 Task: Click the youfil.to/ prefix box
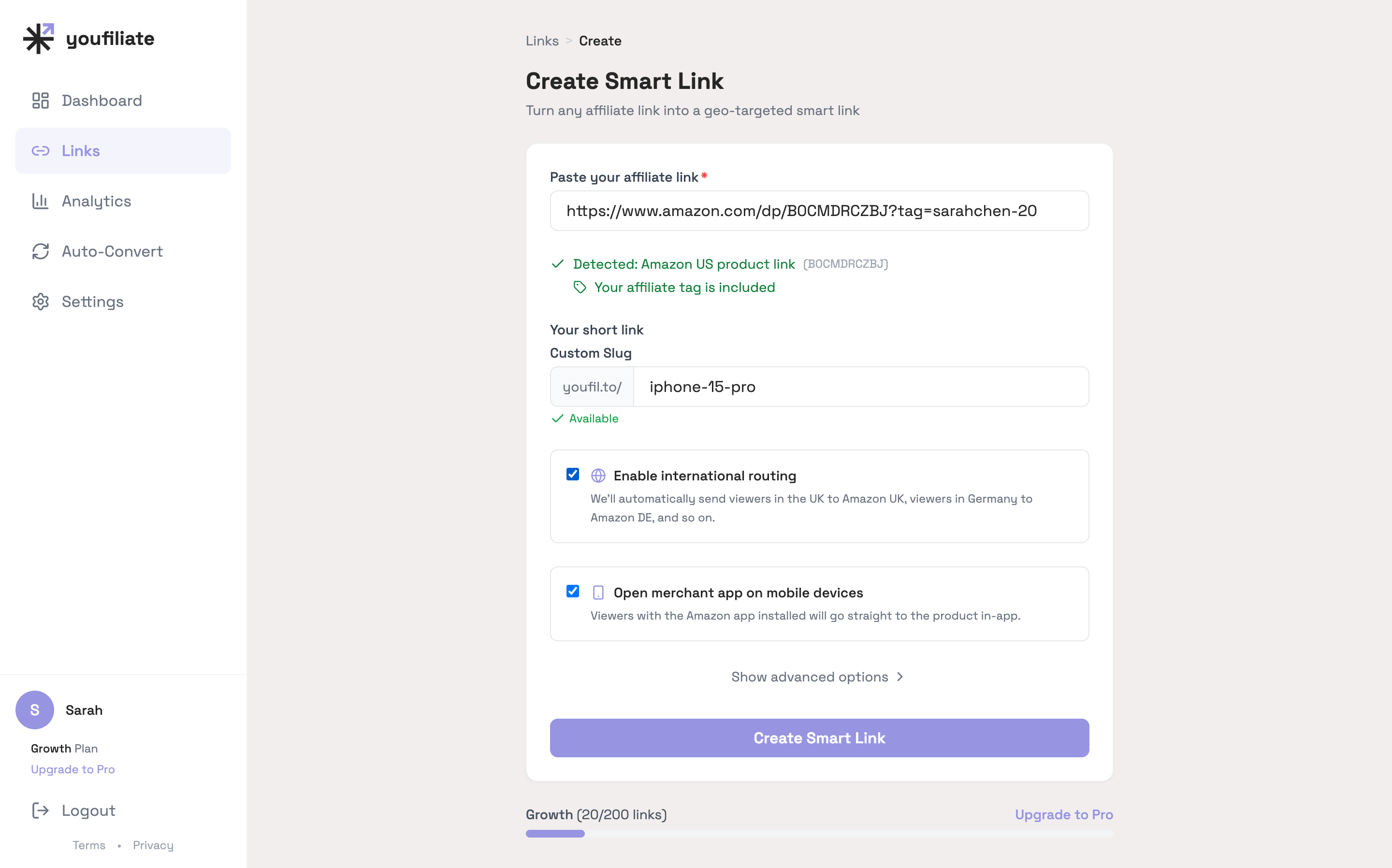(592, 387)
